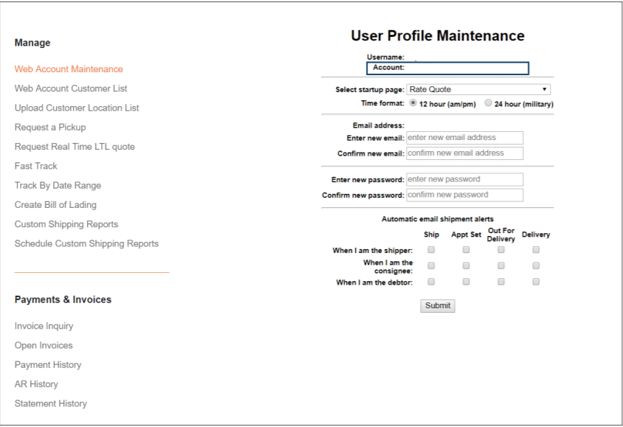Viewport: 623px width, 427px height.
Task: Open Invoice Inquiry under Payments & Invoices
Action: [44, 326]
